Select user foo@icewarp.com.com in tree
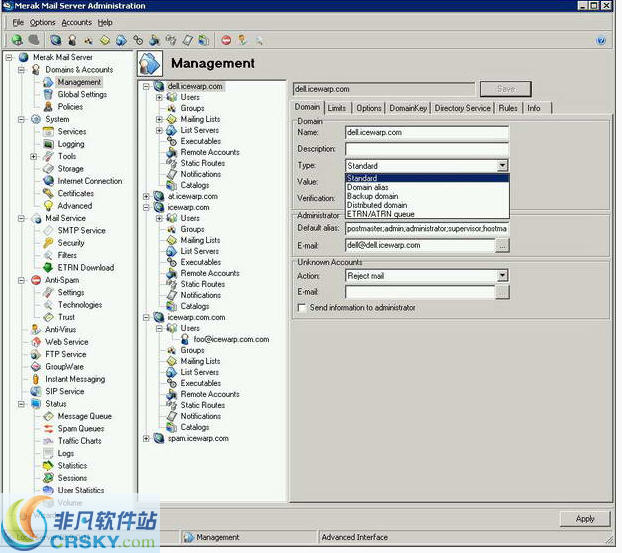Screen dimensions: 622x553 point(231,339)
